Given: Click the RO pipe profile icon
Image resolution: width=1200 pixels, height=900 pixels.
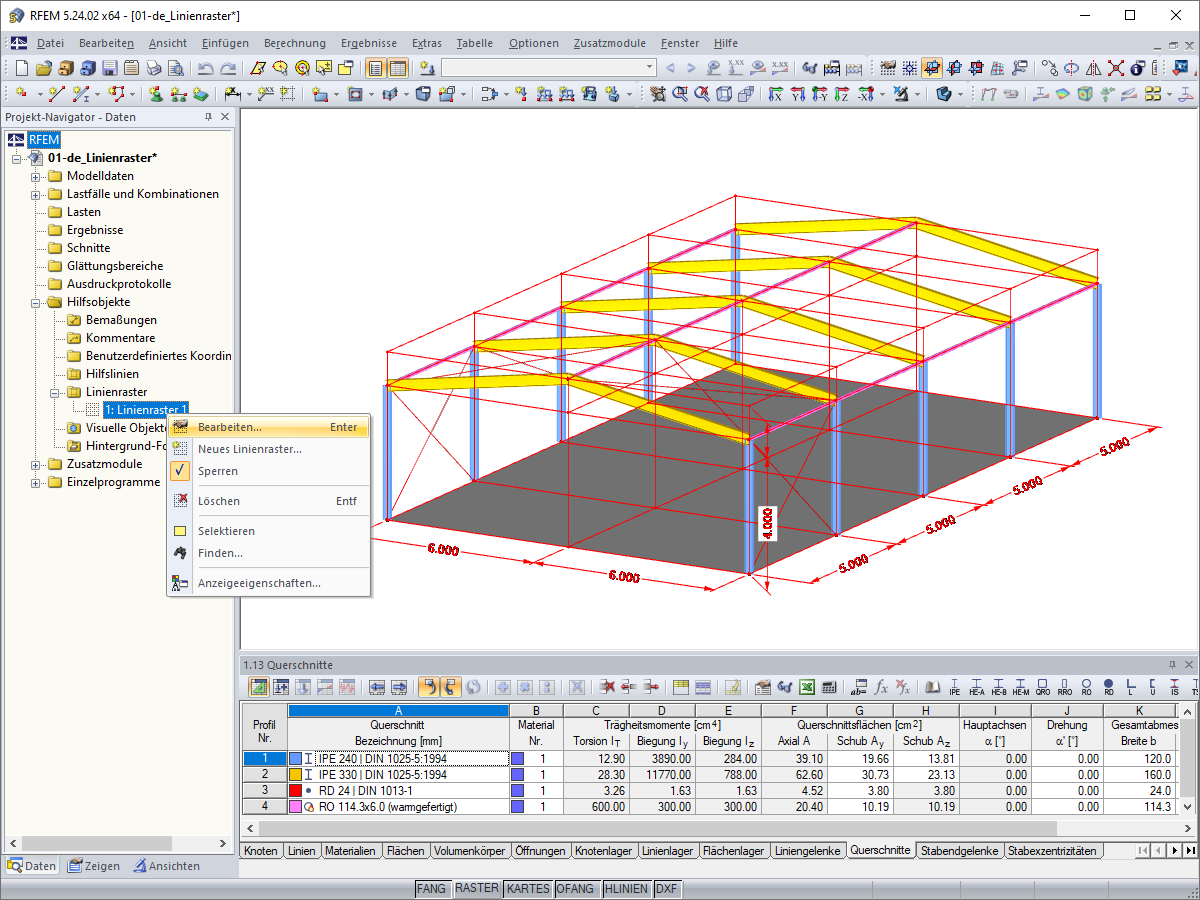Looking at the screenshot, I should point(1087,687).
